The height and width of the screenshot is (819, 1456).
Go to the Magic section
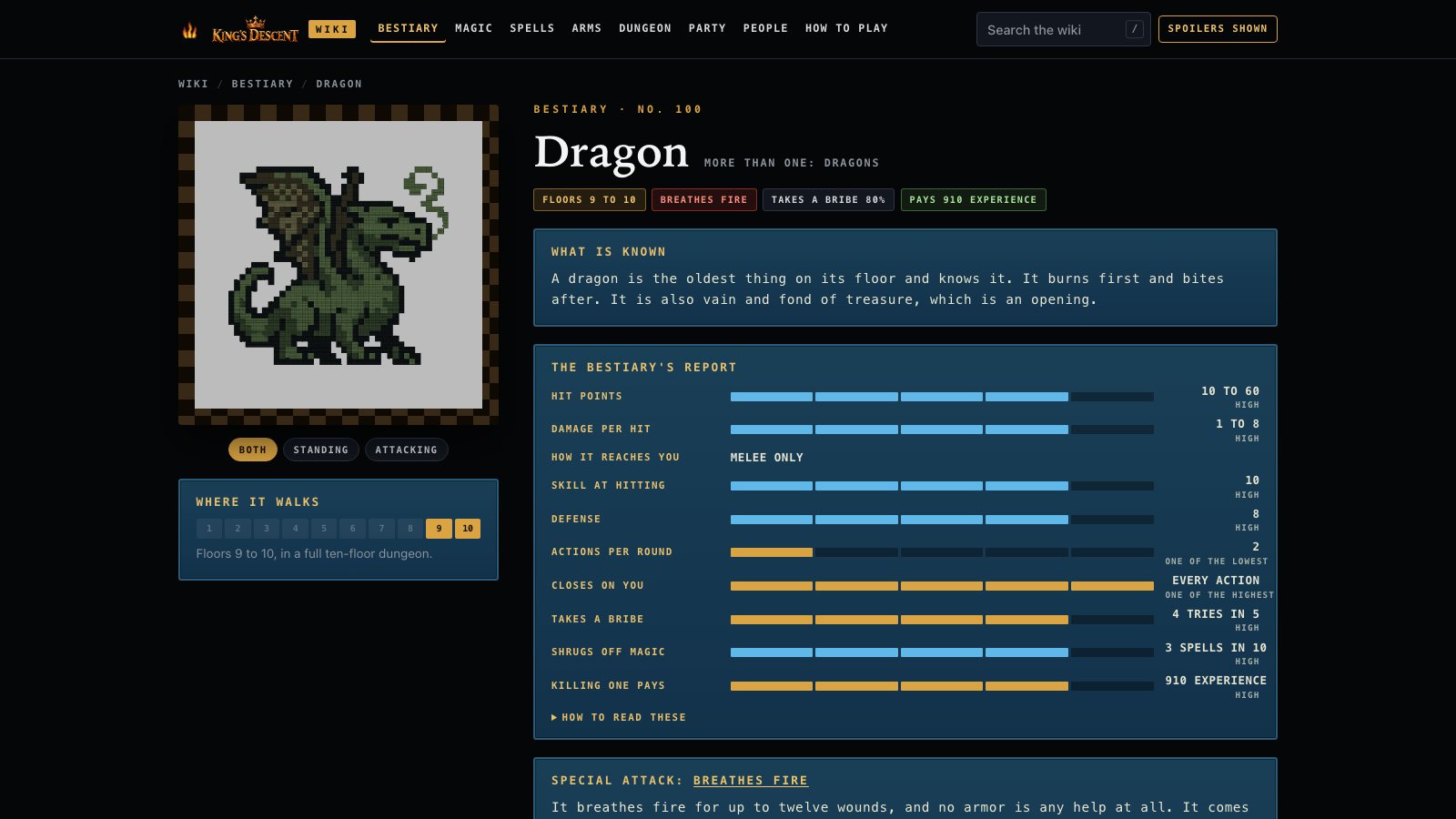pos(474,28)
